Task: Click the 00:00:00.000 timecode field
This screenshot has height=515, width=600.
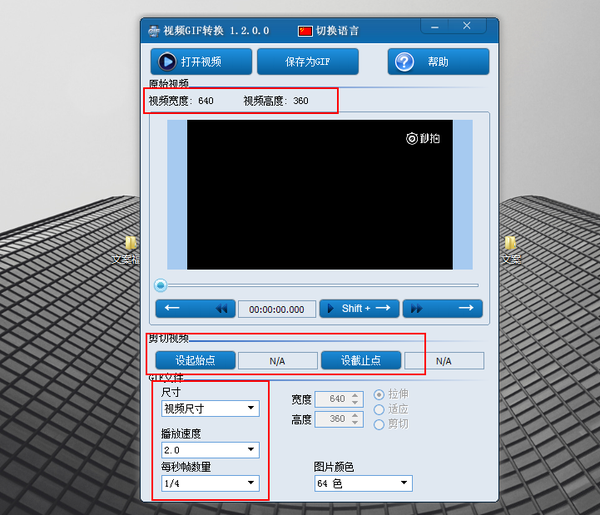Action: click(277, 309)
